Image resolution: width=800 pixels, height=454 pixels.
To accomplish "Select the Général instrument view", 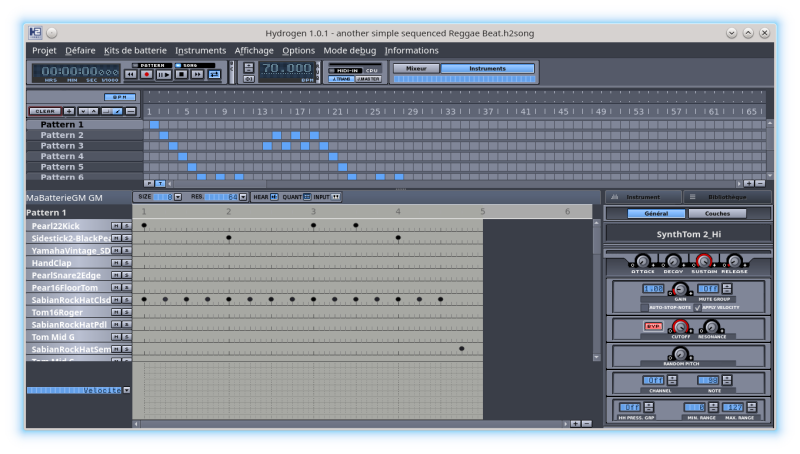I will (656, 214).
